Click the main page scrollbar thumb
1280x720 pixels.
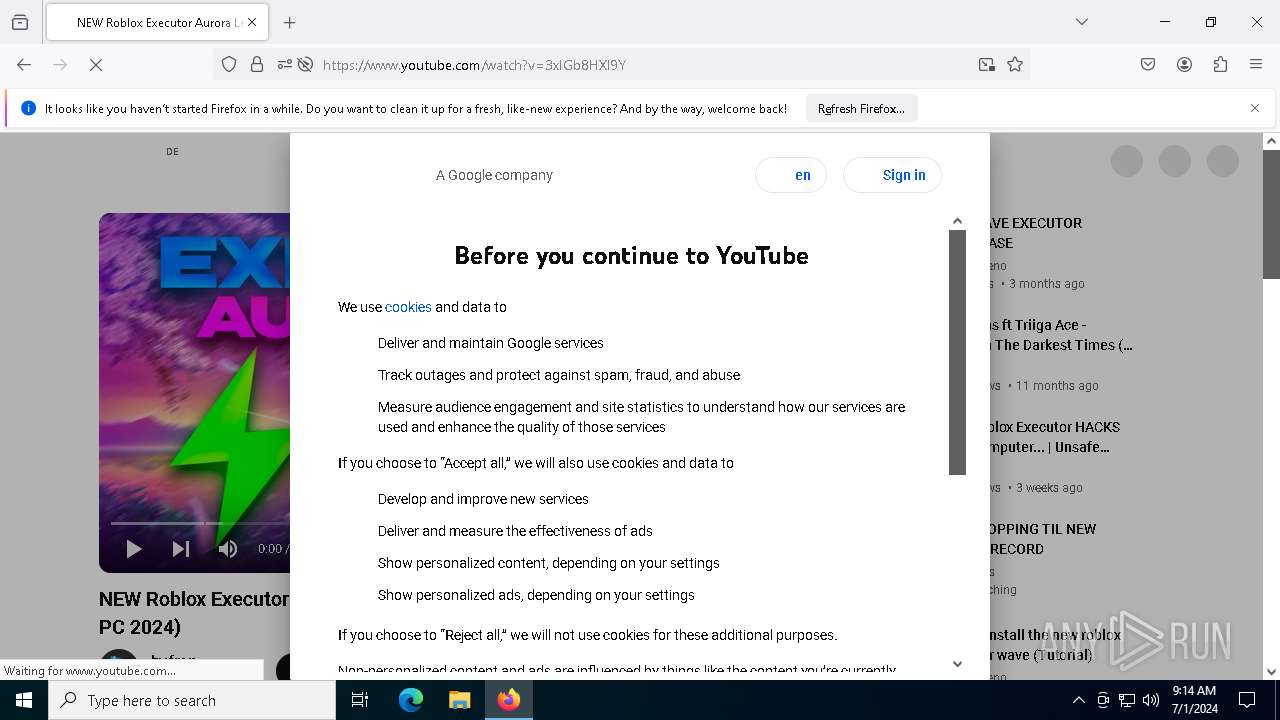(1271, 214)
